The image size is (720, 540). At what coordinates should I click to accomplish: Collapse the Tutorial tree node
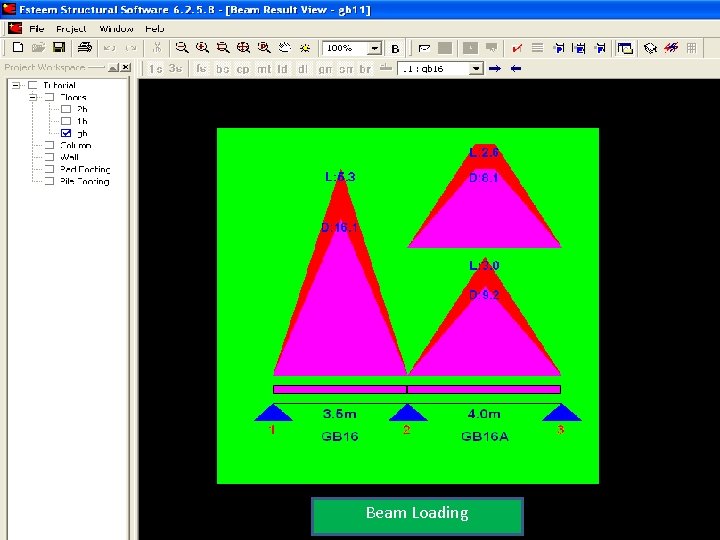[16, 85]
